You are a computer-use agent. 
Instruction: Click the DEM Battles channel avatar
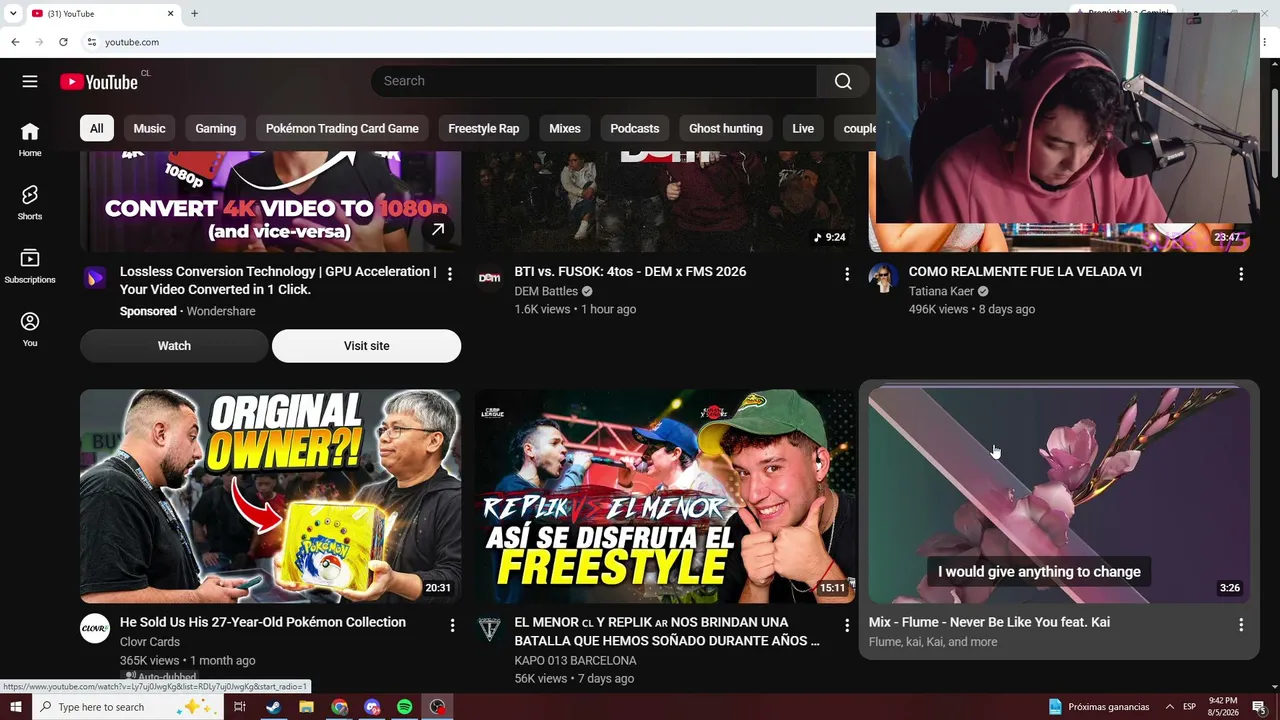[x=489, y=278]
